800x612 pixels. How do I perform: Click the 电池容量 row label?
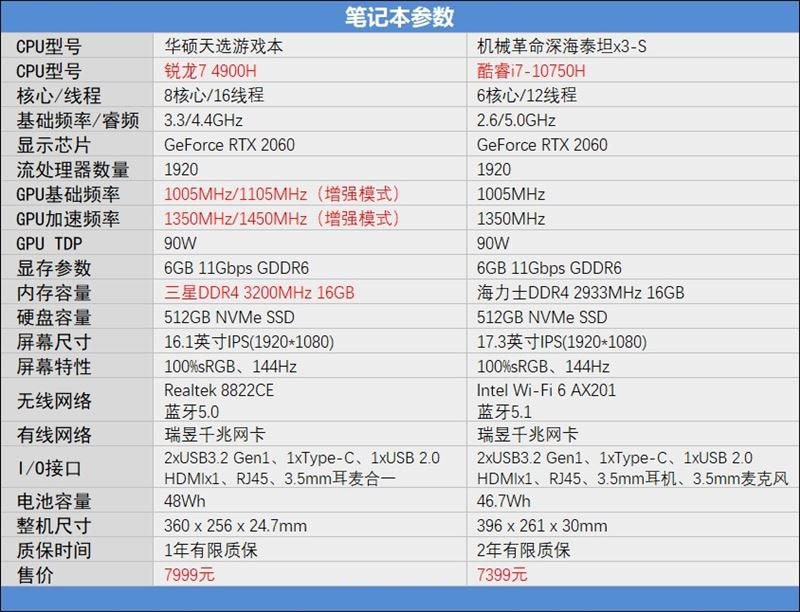[54, 501]
